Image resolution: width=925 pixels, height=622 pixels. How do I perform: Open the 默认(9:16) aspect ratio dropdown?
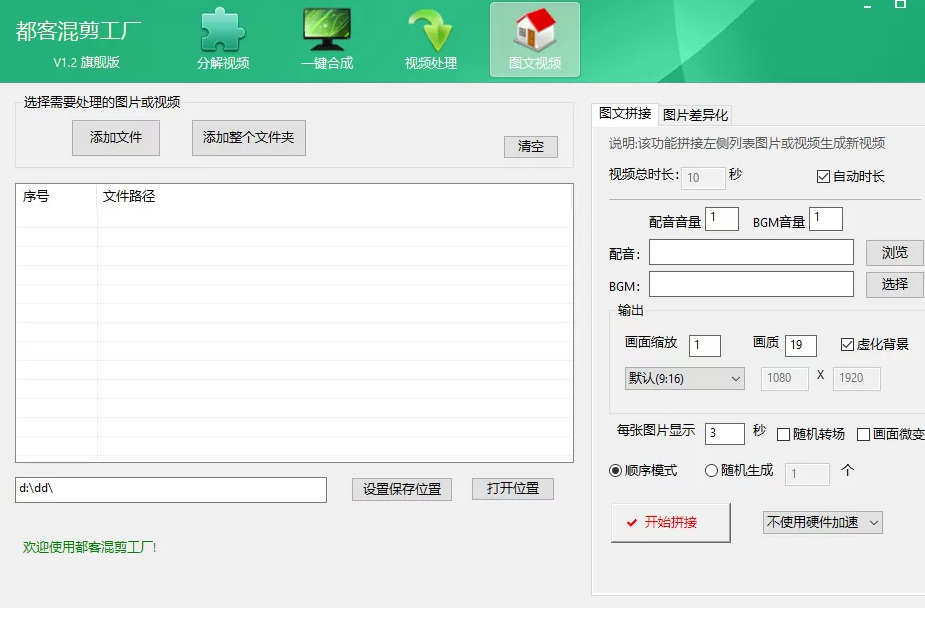(684, 378)
